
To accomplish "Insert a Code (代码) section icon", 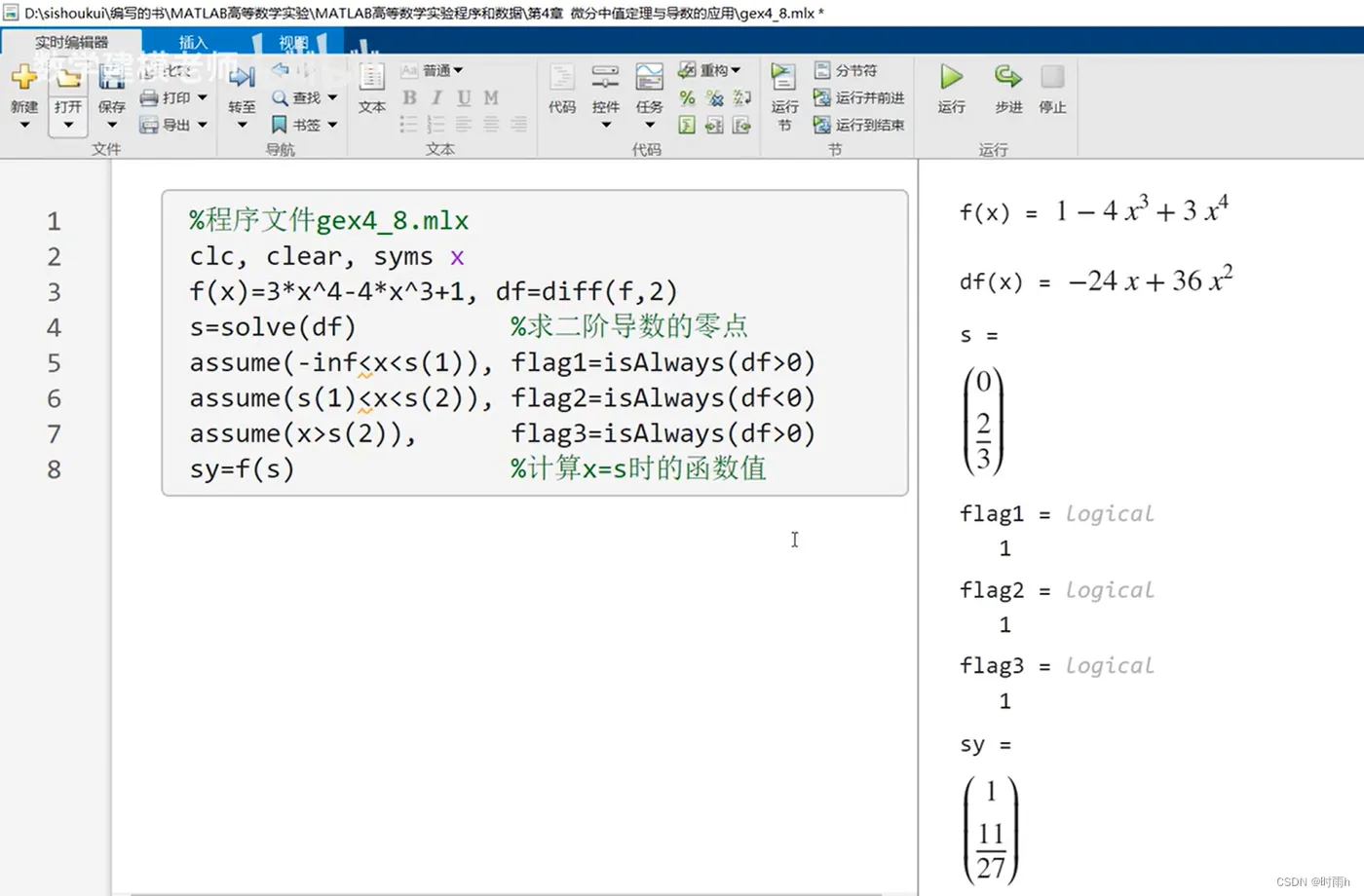I will point(562,77).
